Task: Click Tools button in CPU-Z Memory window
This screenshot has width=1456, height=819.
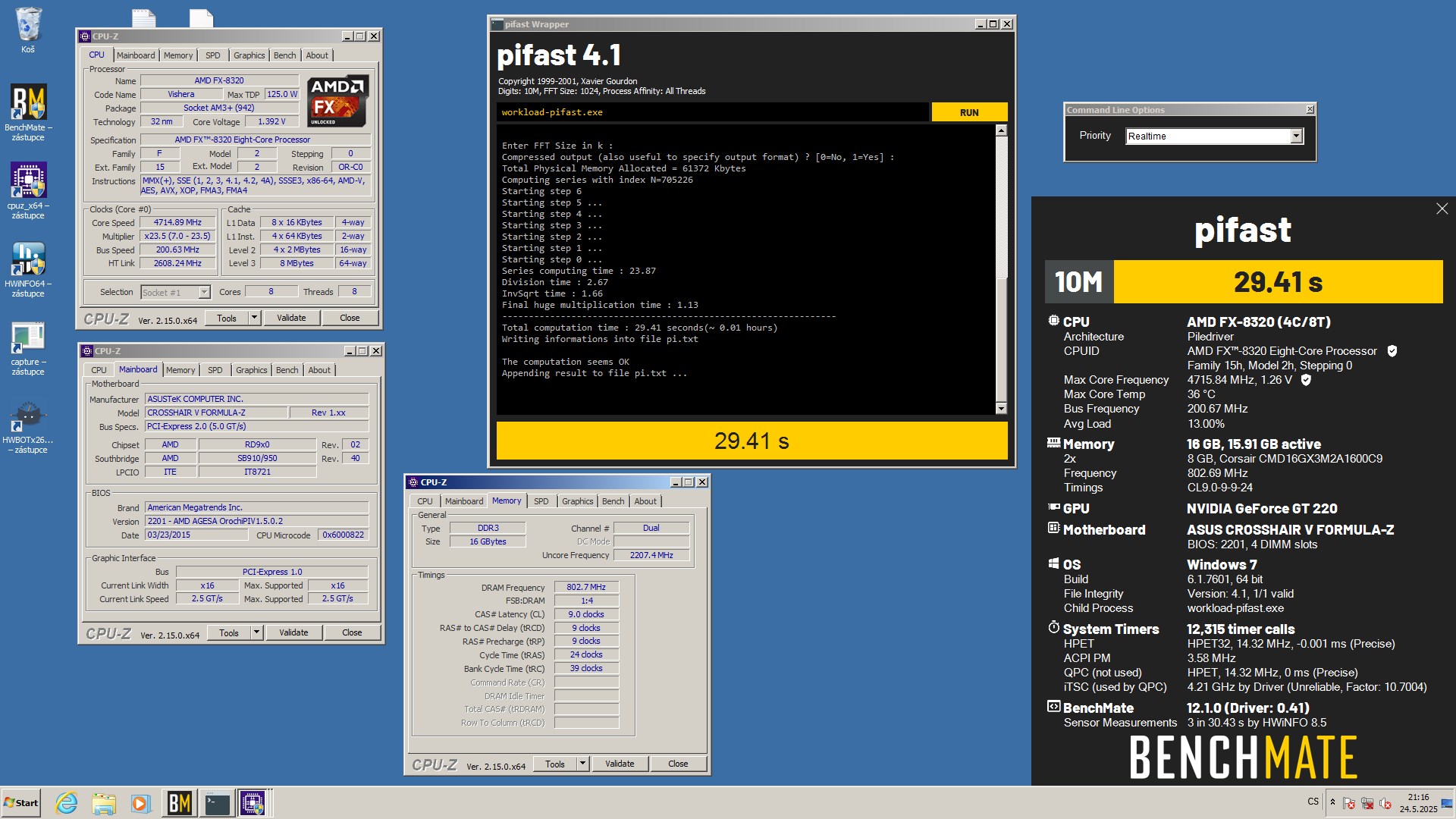Action: point(555,764)
